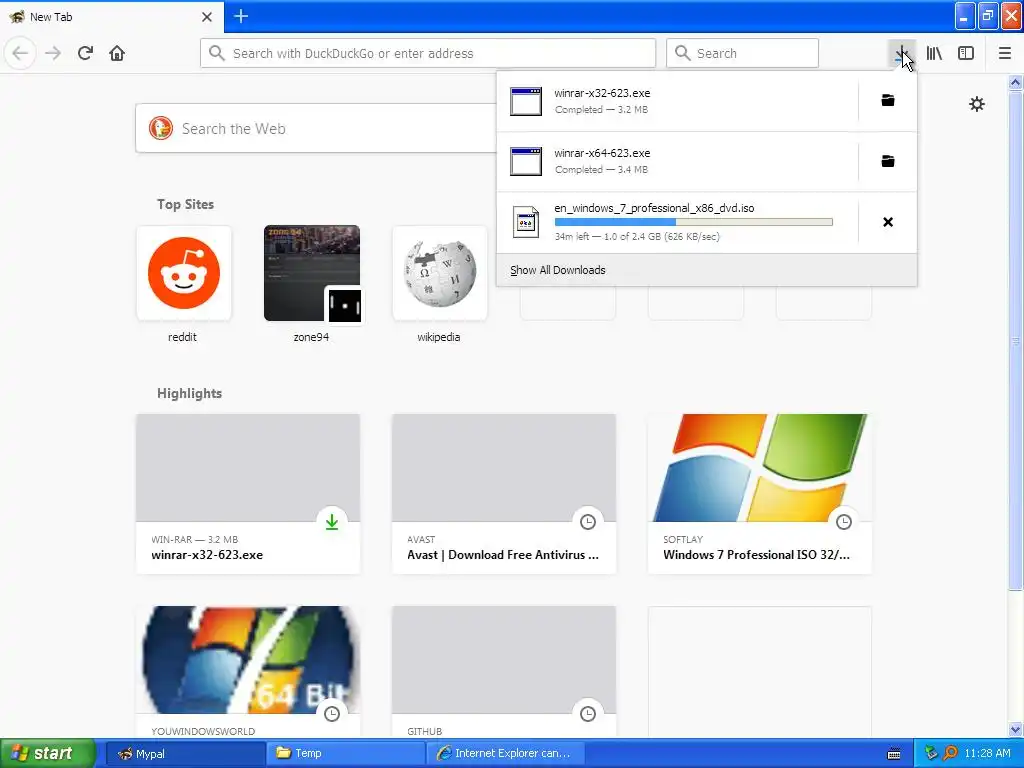Open a new tab with plus button
This screenshot has width=1024, height=768.
(241, 16)
